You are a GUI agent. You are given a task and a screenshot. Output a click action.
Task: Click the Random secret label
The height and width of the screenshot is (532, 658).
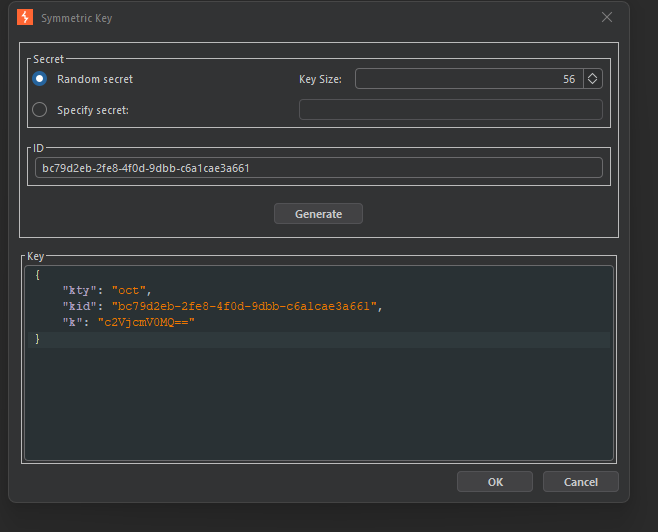(95, 79)
